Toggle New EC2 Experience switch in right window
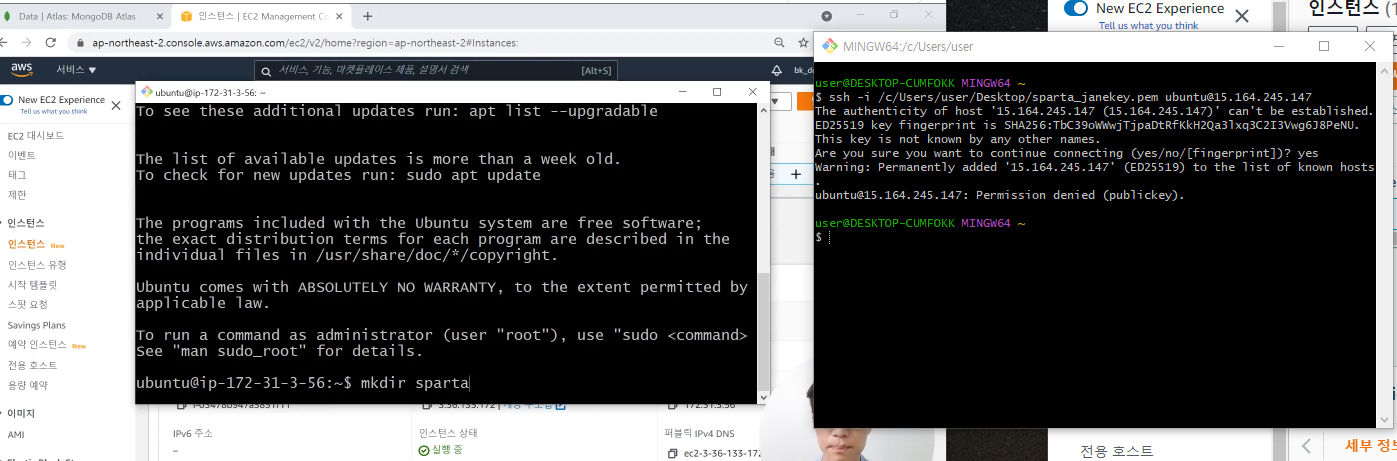This screenshot has height=461, width=1397. 1076,8
